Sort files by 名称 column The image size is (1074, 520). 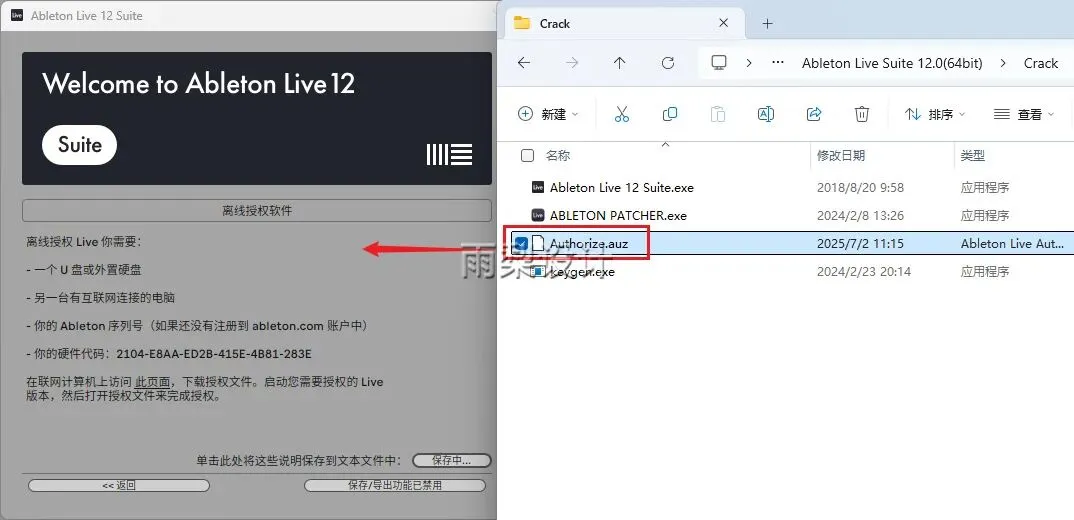click(558, 156)
